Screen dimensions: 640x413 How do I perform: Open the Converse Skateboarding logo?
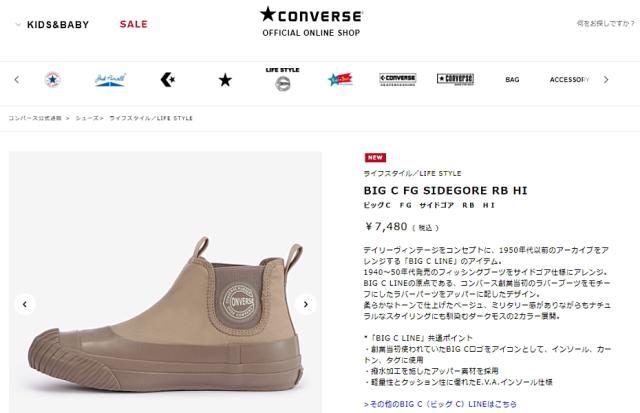398,79
